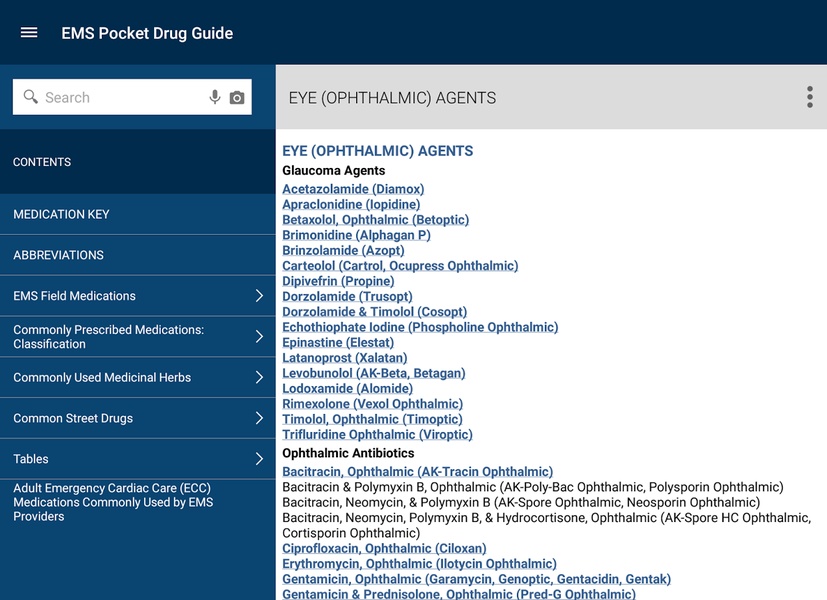
Task: Click the blue EYE (OPHTHALMIC) AGENTS heading
Action: point(378,151)
